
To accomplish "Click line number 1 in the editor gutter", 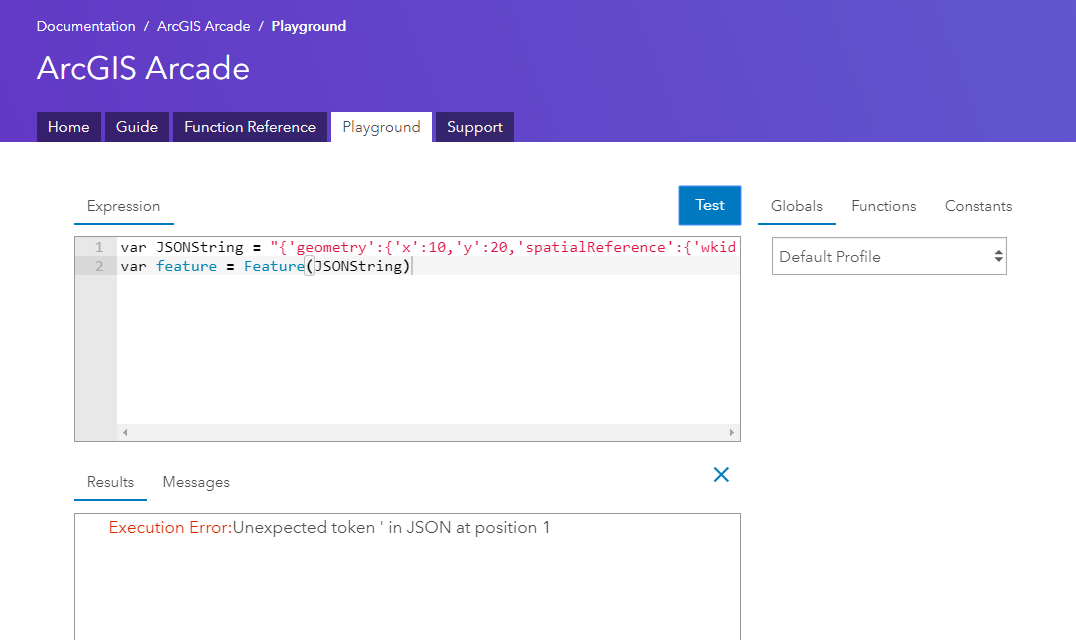I will click(x=99, y=247).
